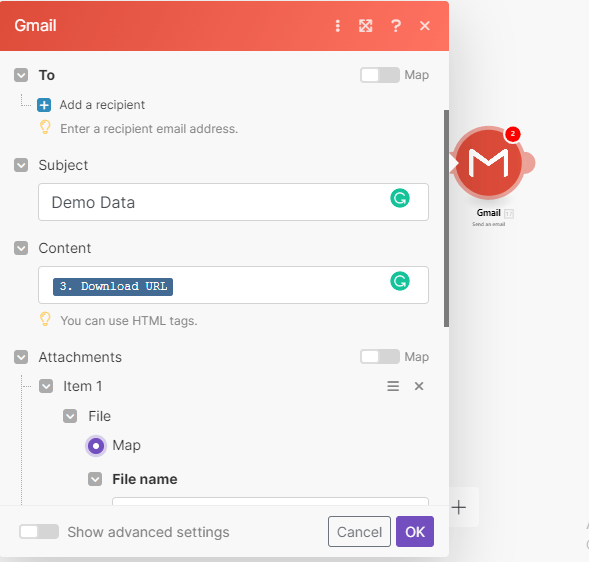
Task: Click the 'Send an email' label under module
Action: (488, 224)
